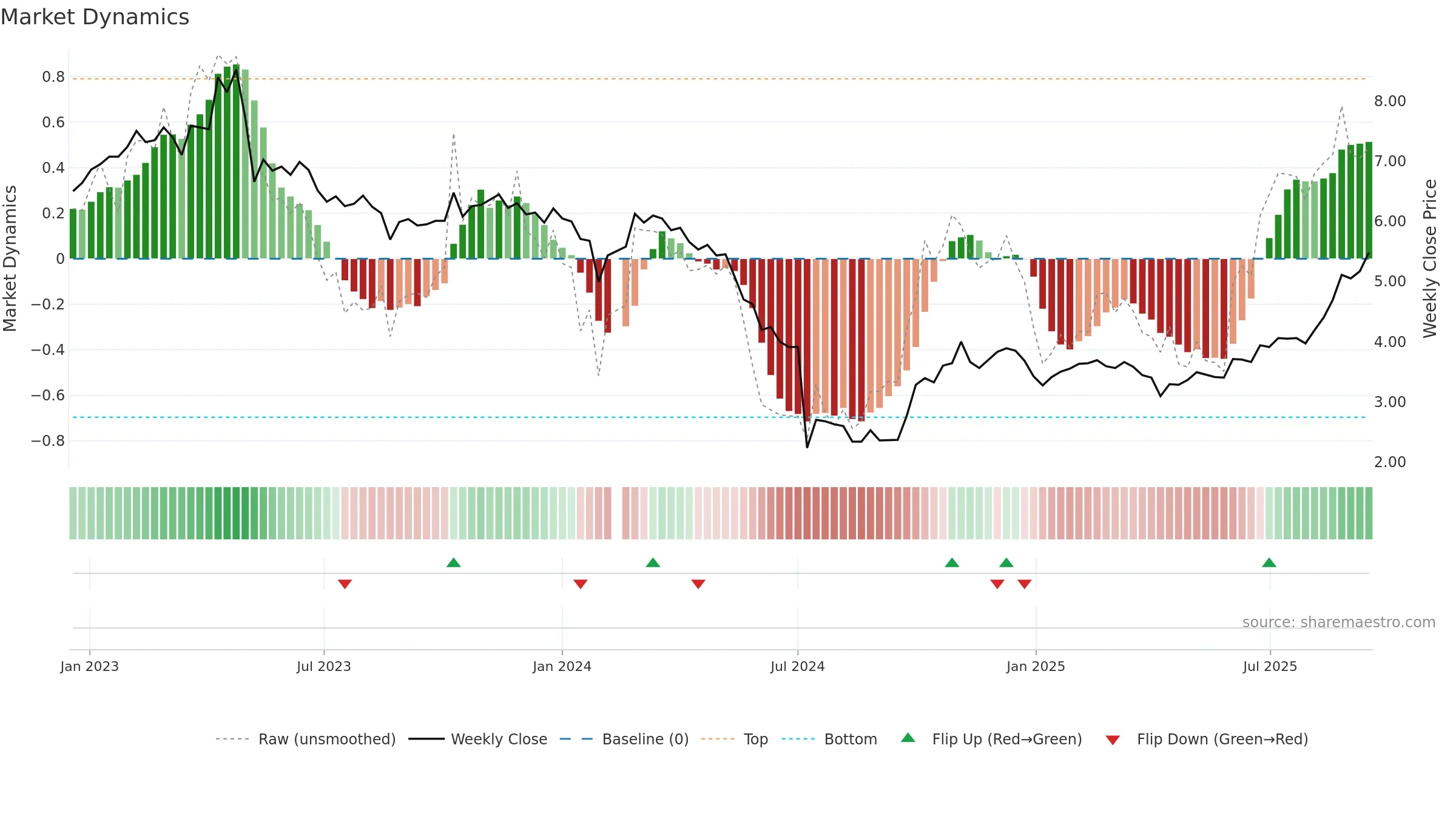Toggle the 'Top' legend label
This screenshot has width=1456, height=819.
756,740
